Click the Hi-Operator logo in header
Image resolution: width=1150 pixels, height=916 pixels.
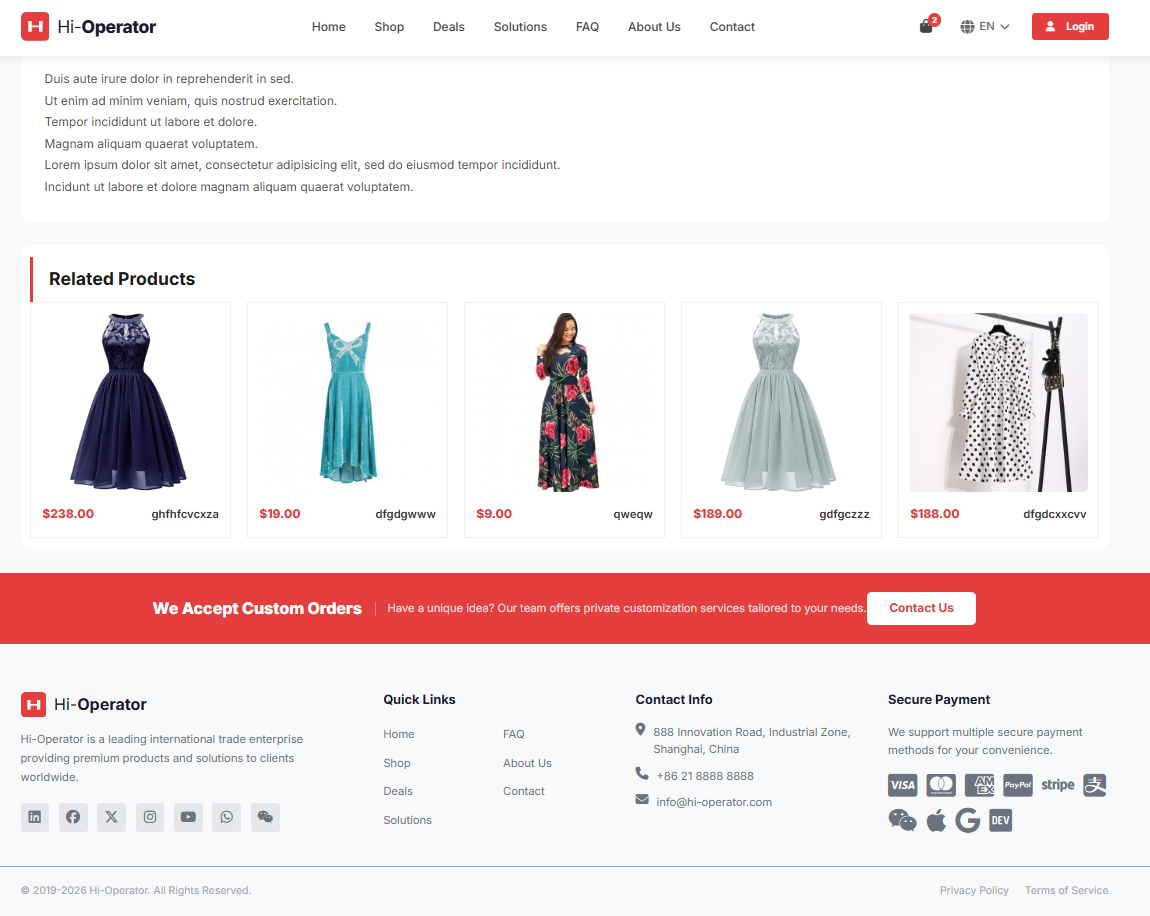89,27
